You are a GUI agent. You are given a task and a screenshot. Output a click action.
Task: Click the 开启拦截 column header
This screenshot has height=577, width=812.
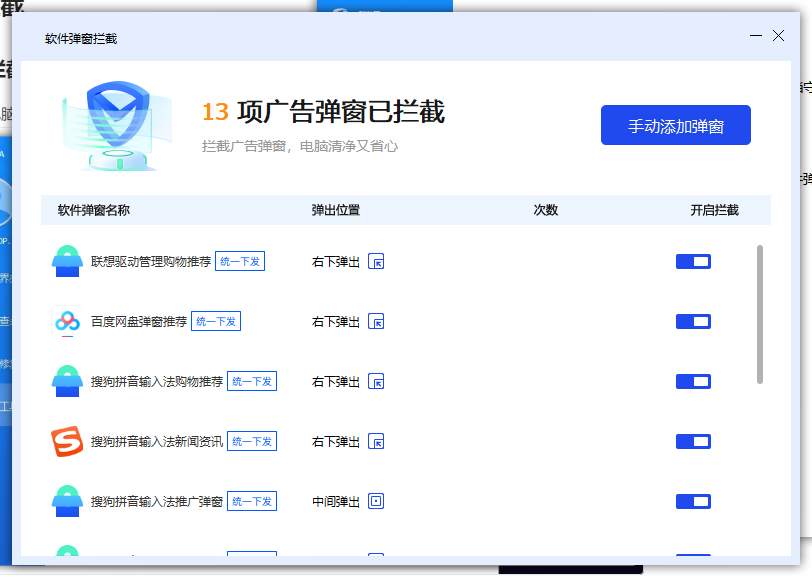(715, 210)
